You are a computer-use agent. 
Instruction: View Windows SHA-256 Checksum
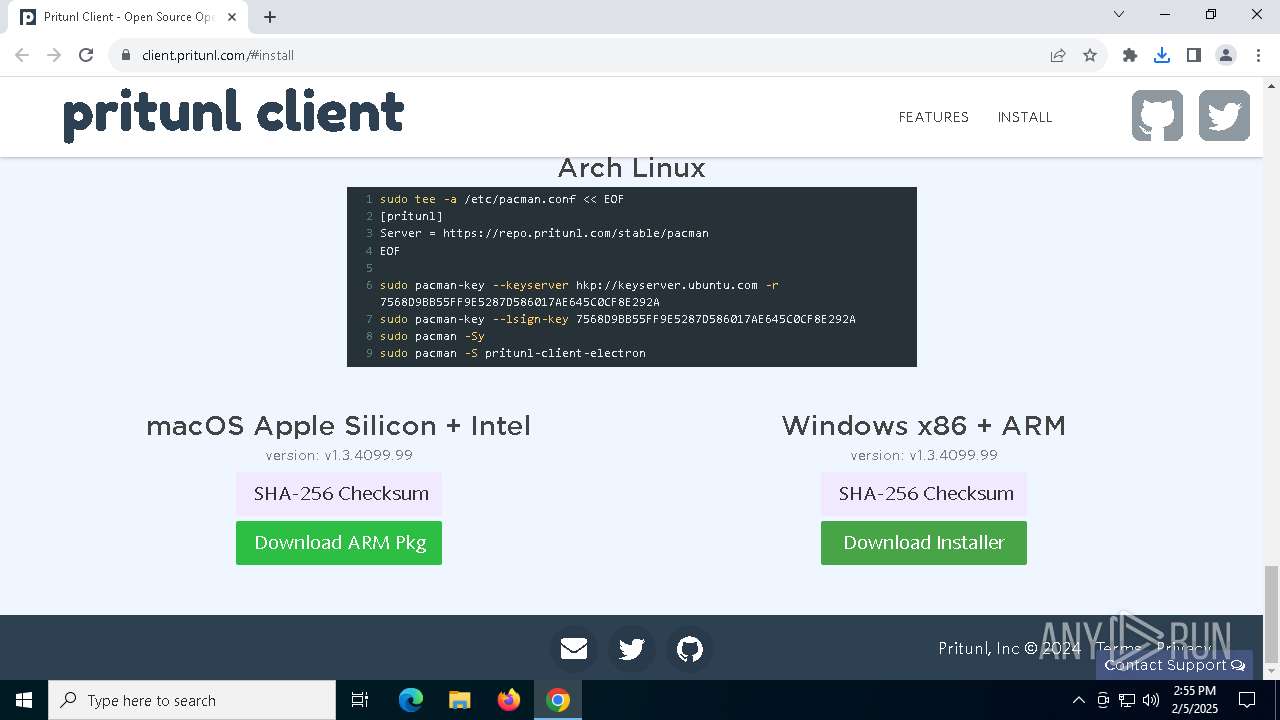[924, 494]
